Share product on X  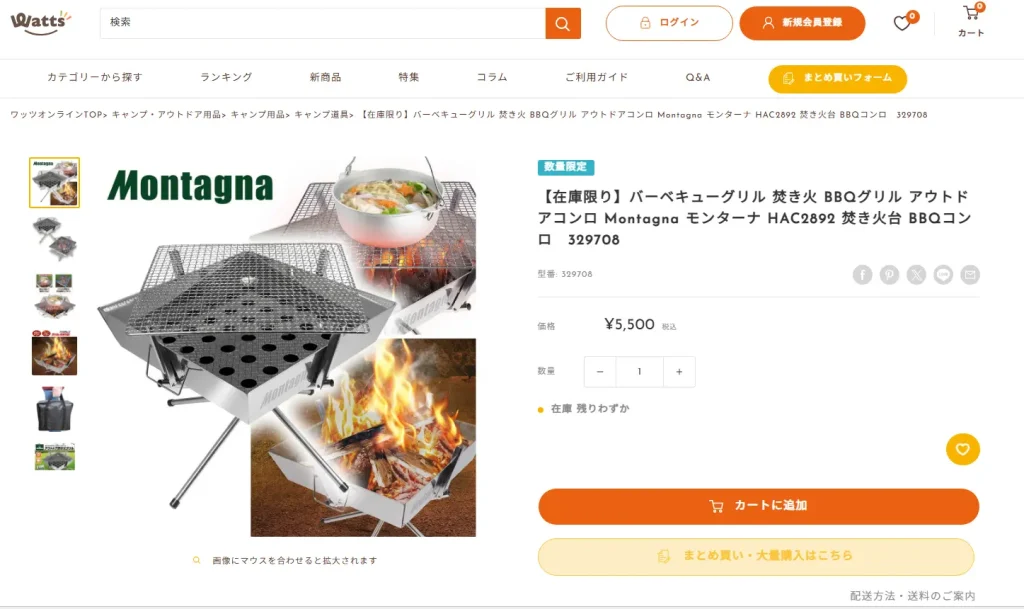point(916,274)
